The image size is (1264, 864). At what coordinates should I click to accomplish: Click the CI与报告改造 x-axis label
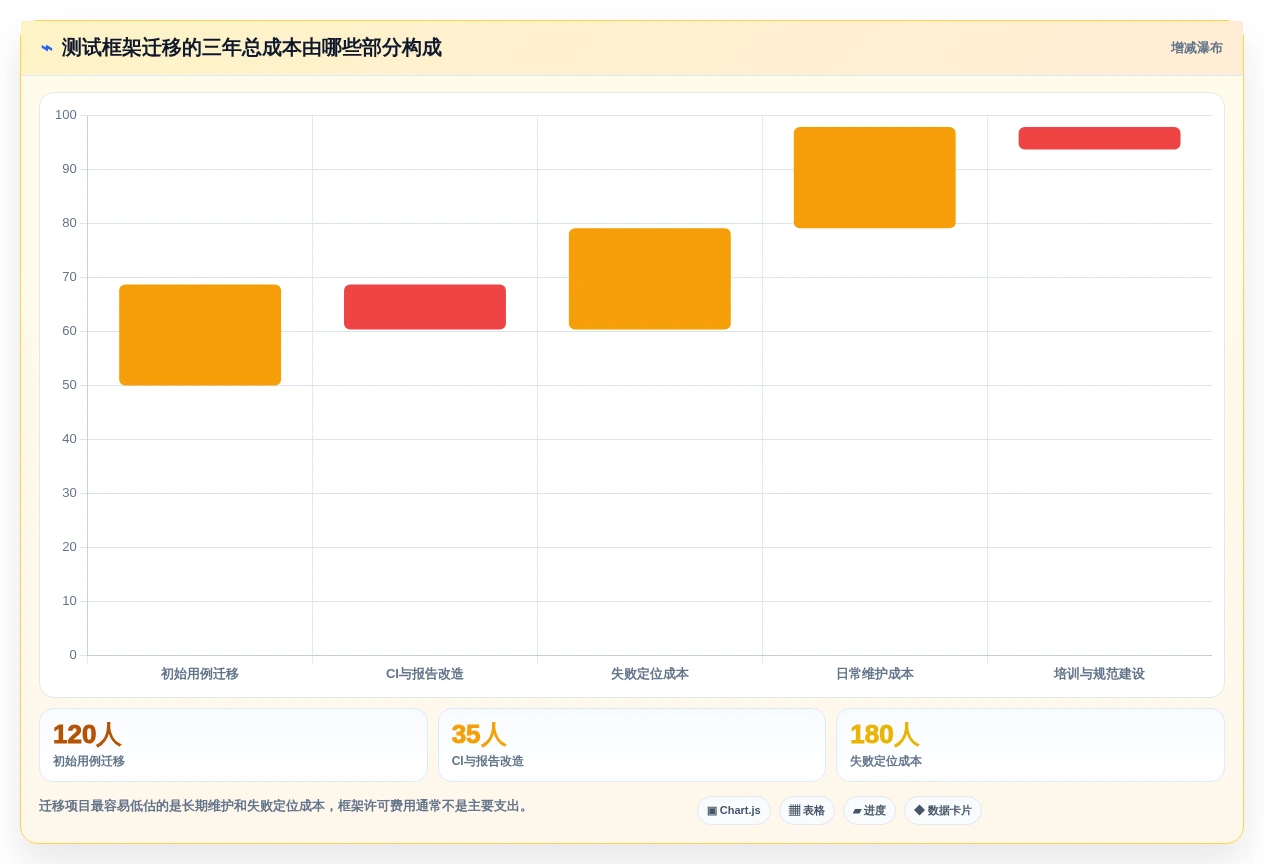[425, 674]
